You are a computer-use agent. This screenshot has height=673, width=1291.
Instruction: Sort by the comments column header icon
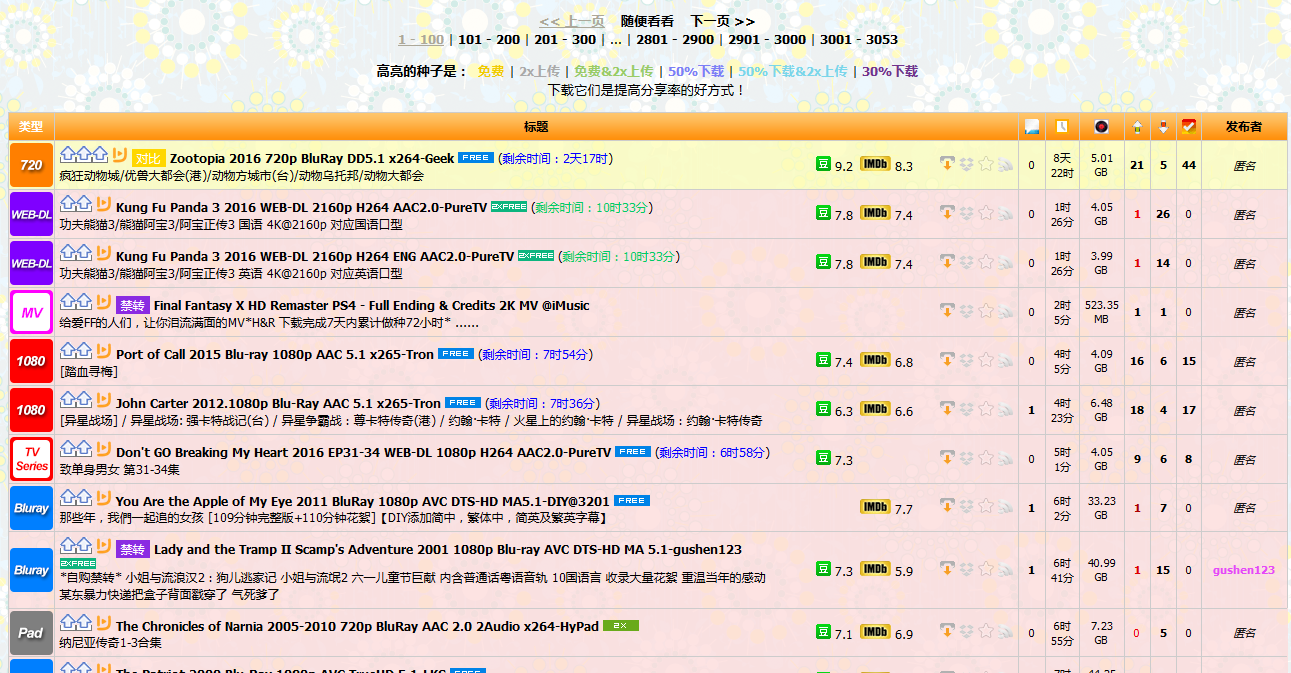[x=1032, y=127]
